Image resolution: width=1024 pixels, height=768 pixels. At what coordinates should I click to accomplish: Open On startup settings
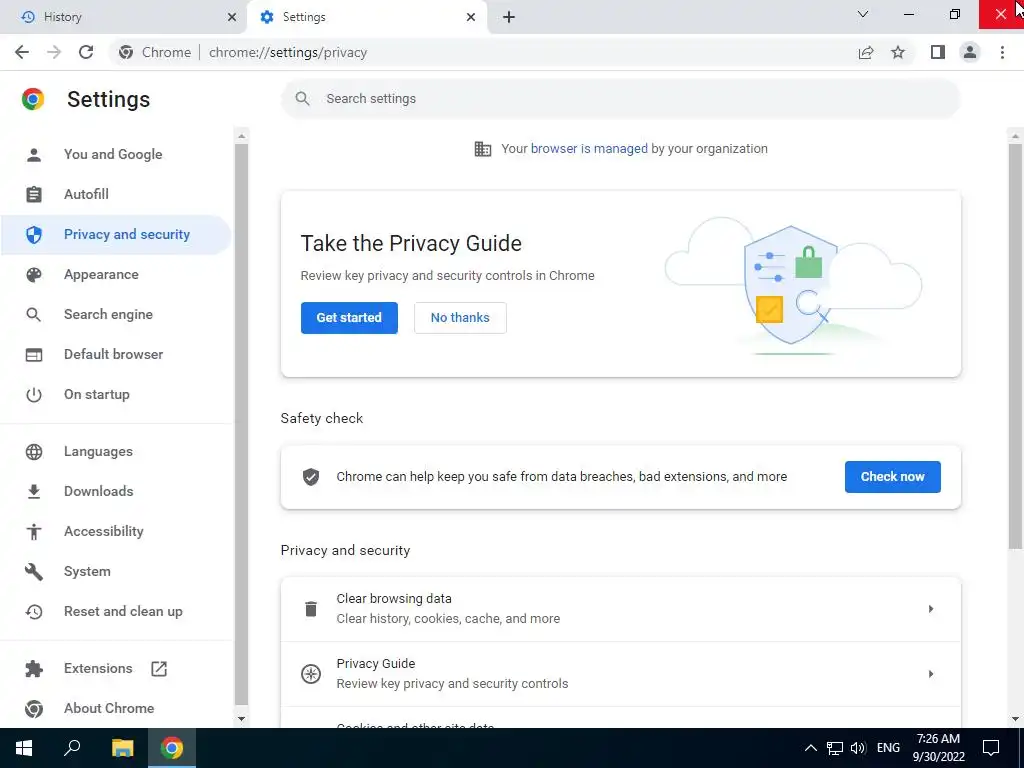pos(116,394)
